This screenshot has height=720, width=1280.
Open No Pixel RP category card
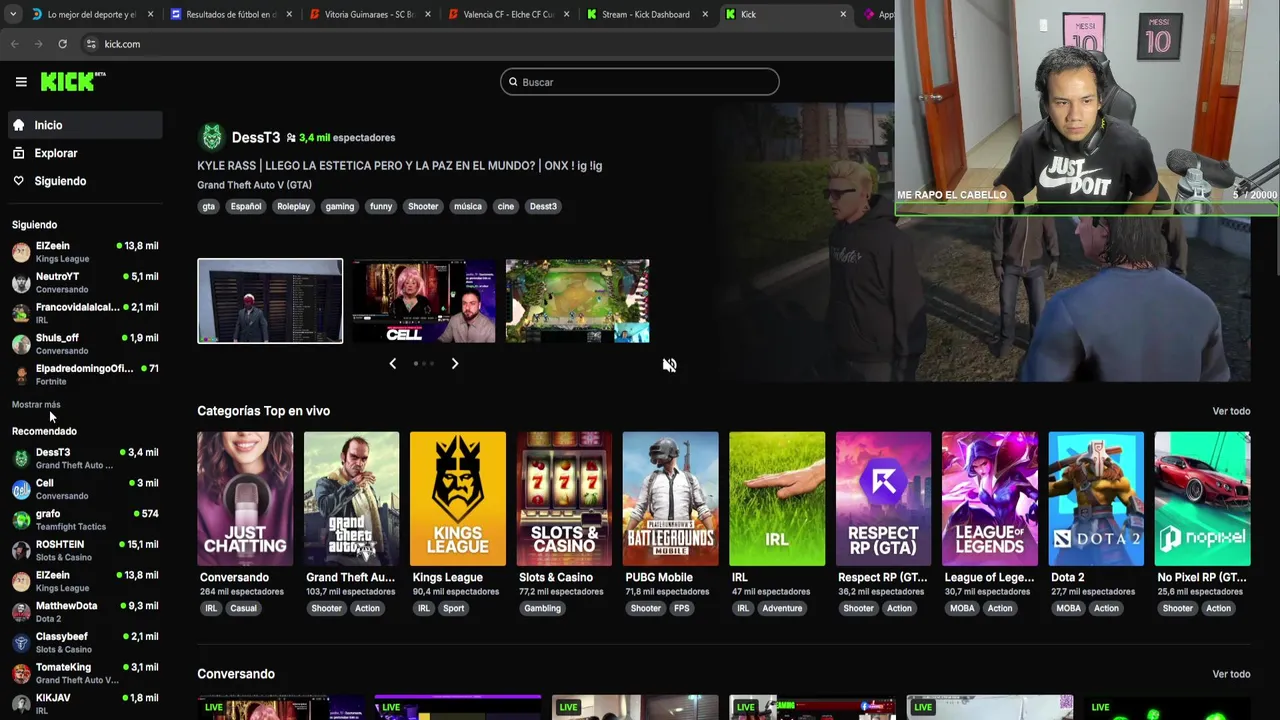(1202, 499)
